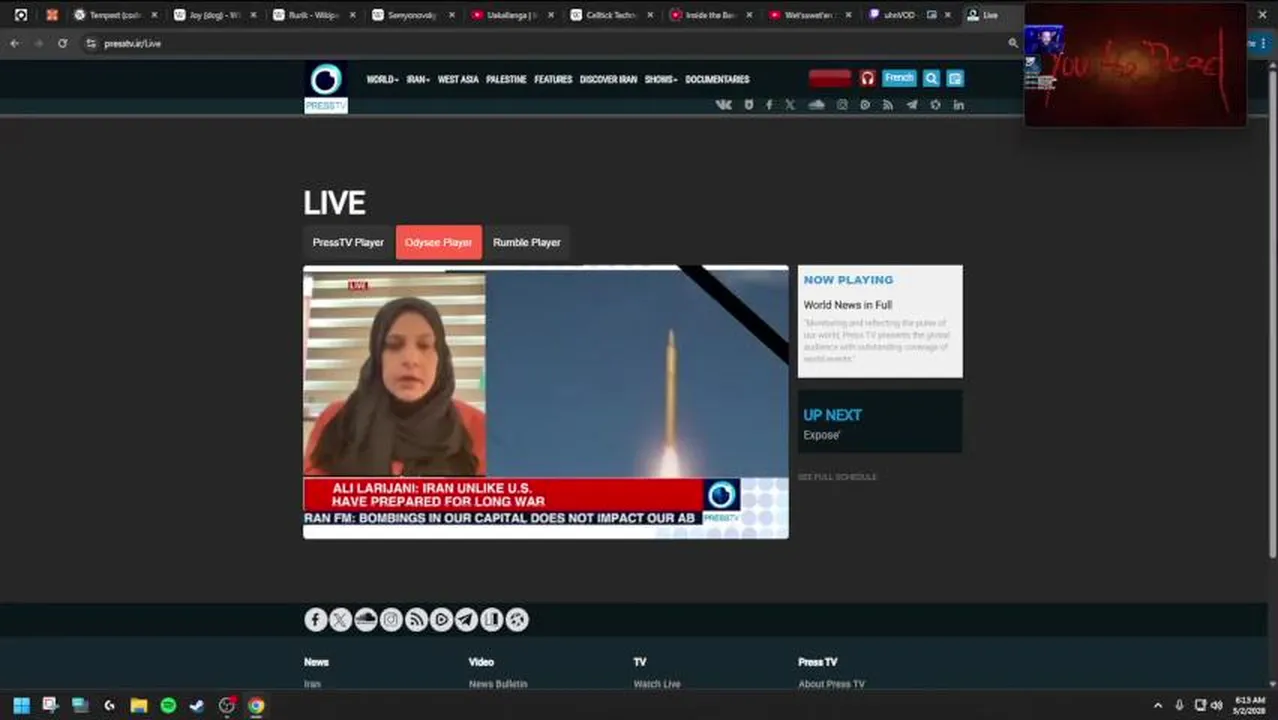Viewport: 1278px width, 720px height.
Task: Click the headphones audio icon in header
Action: 867,78
